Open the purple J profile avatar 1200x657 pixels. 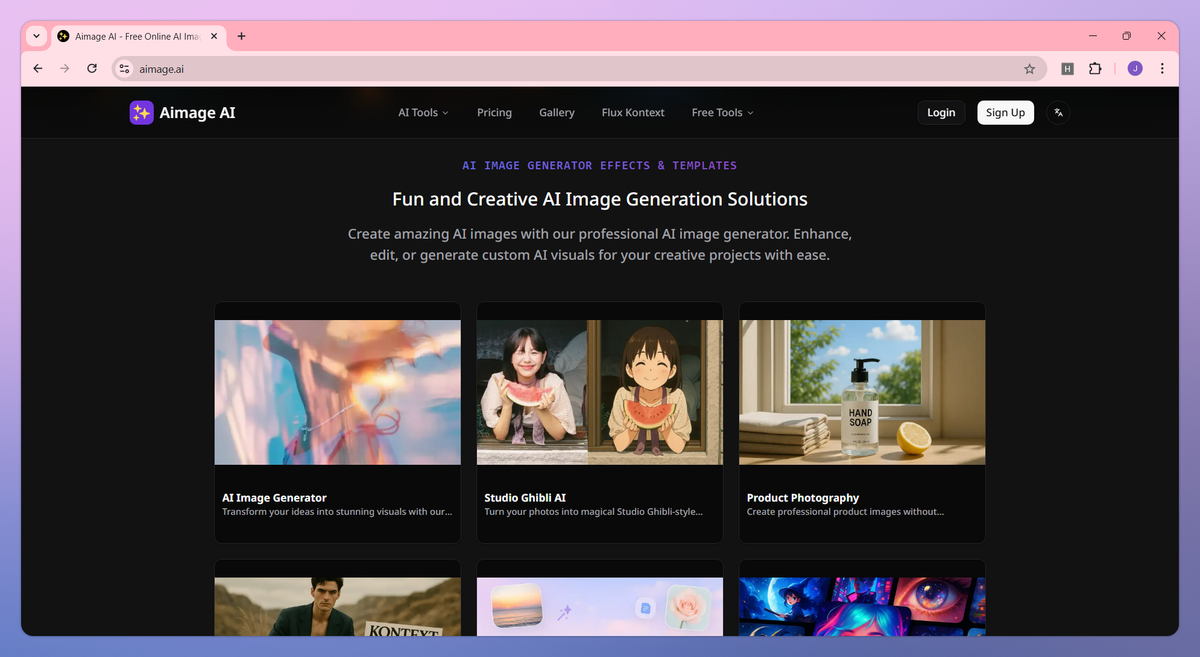1135,69
